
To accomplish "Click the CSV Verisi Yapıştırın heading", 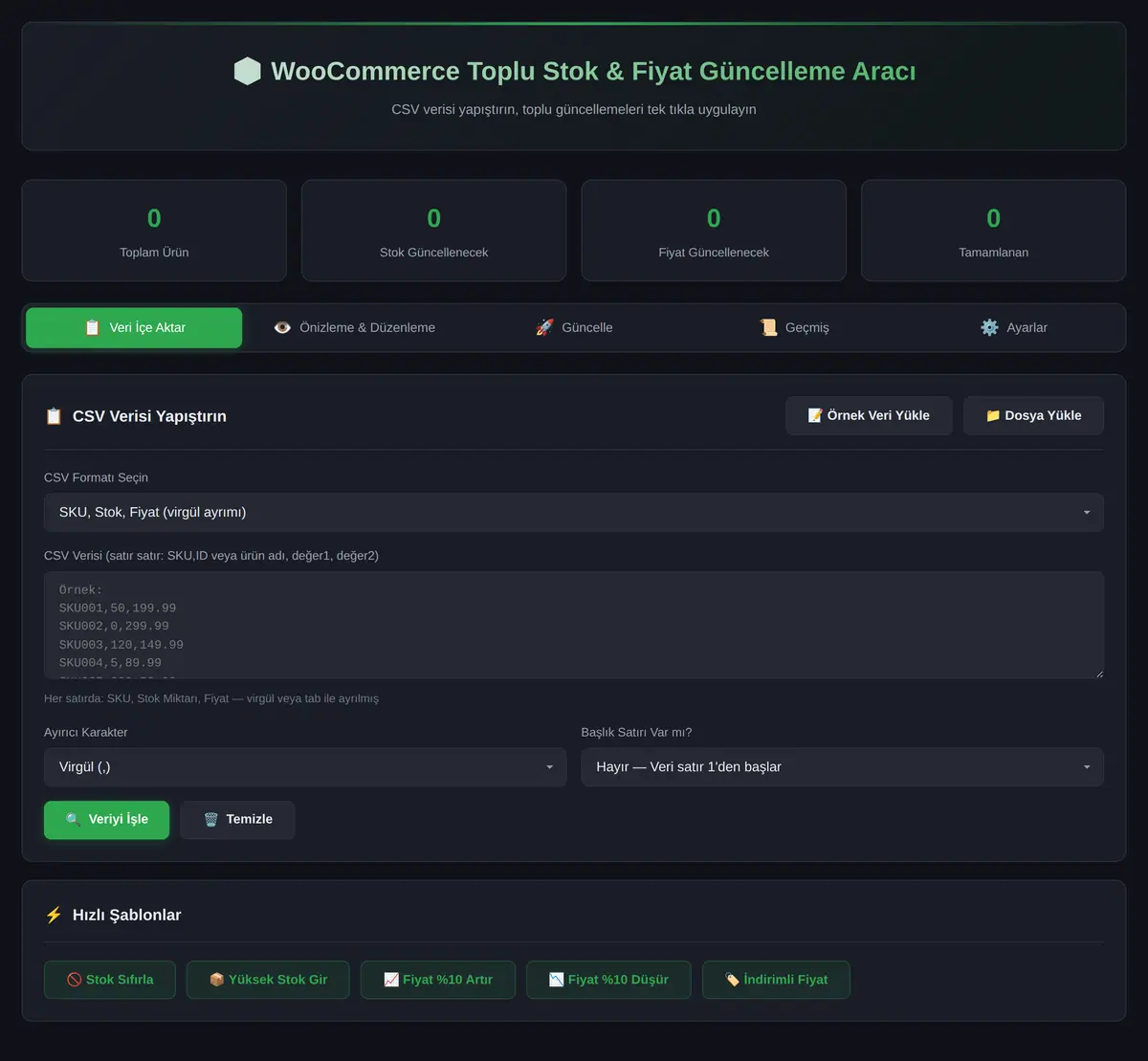I will tap(149, 416).
